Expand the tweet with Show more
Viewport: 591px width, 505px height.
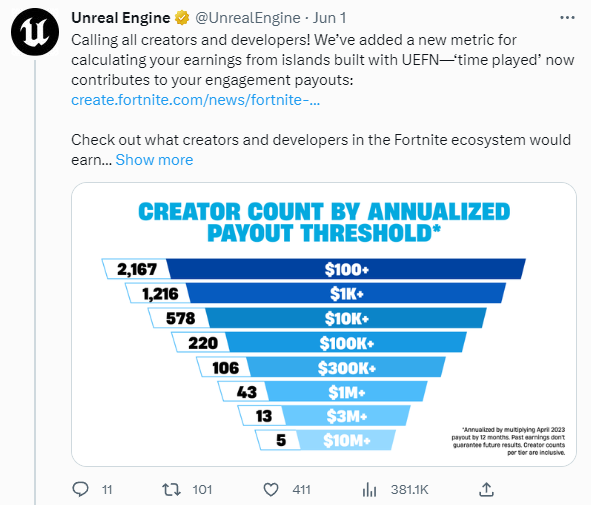(x=154, y=160)
